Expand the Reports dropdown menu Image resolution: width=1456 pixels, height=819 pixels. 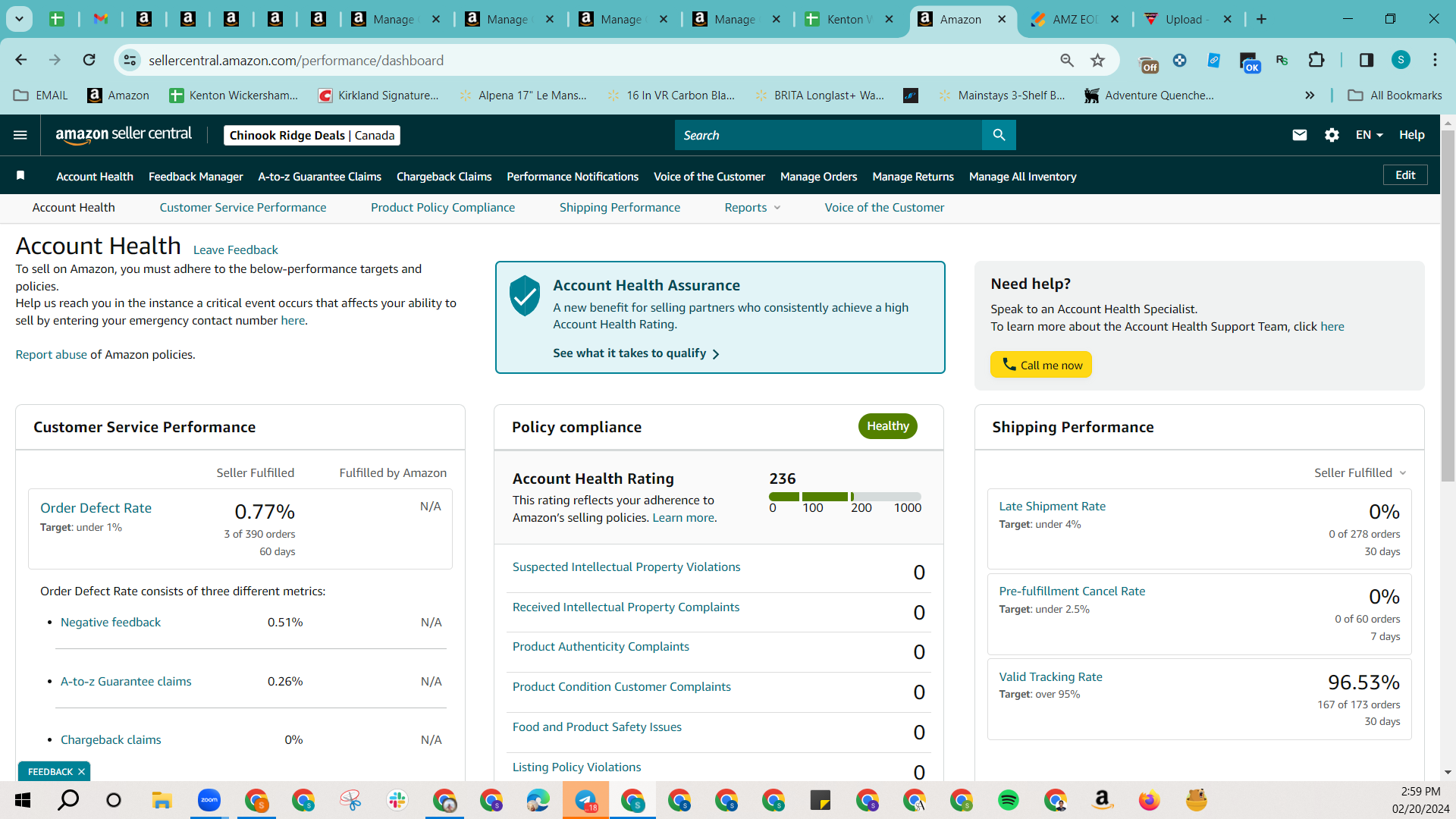click(752, 208)
